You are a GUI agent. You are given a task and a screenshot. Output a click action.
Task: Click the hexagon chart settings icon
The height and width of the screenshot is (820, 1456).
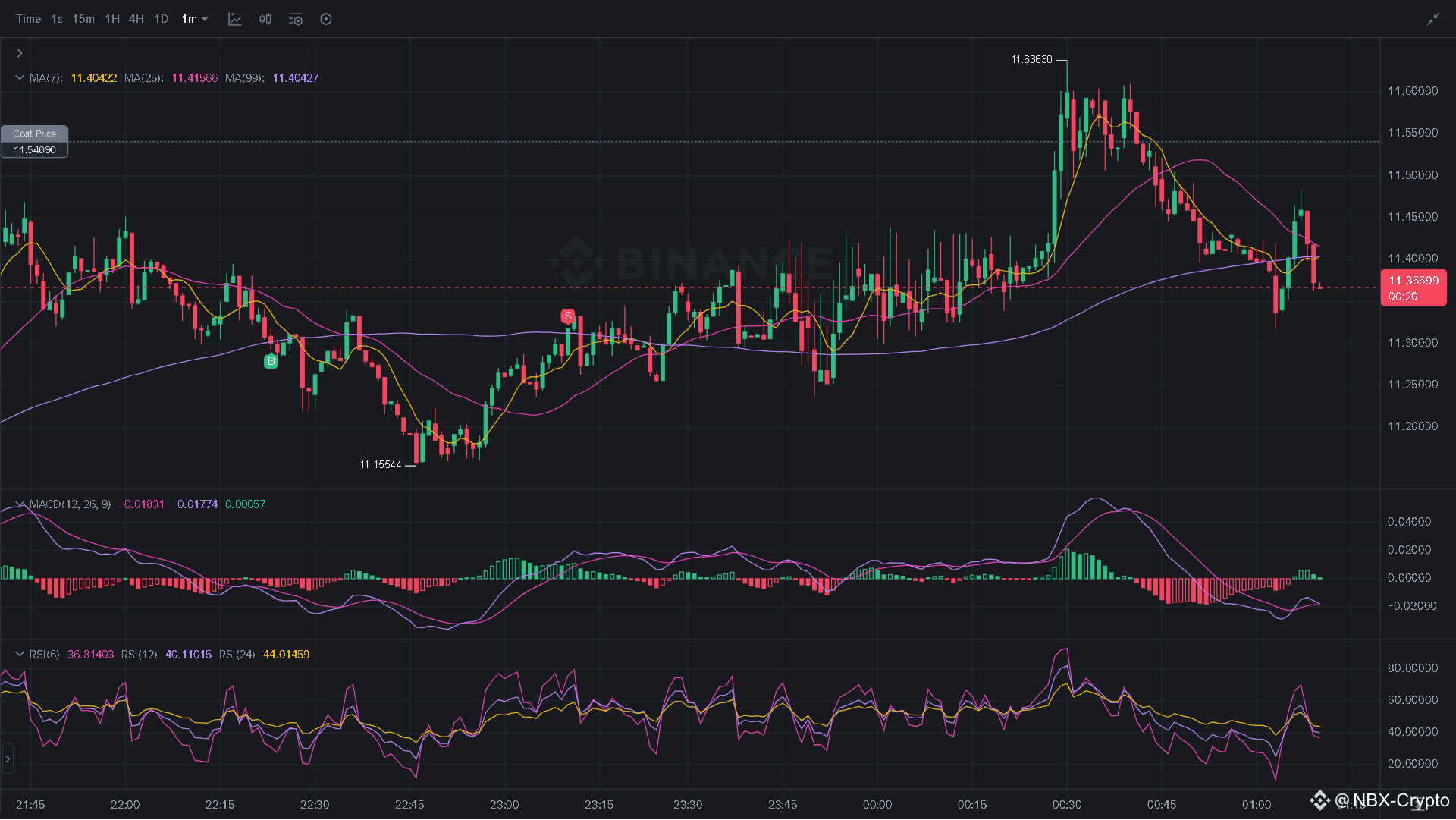(x=326, y=19)
